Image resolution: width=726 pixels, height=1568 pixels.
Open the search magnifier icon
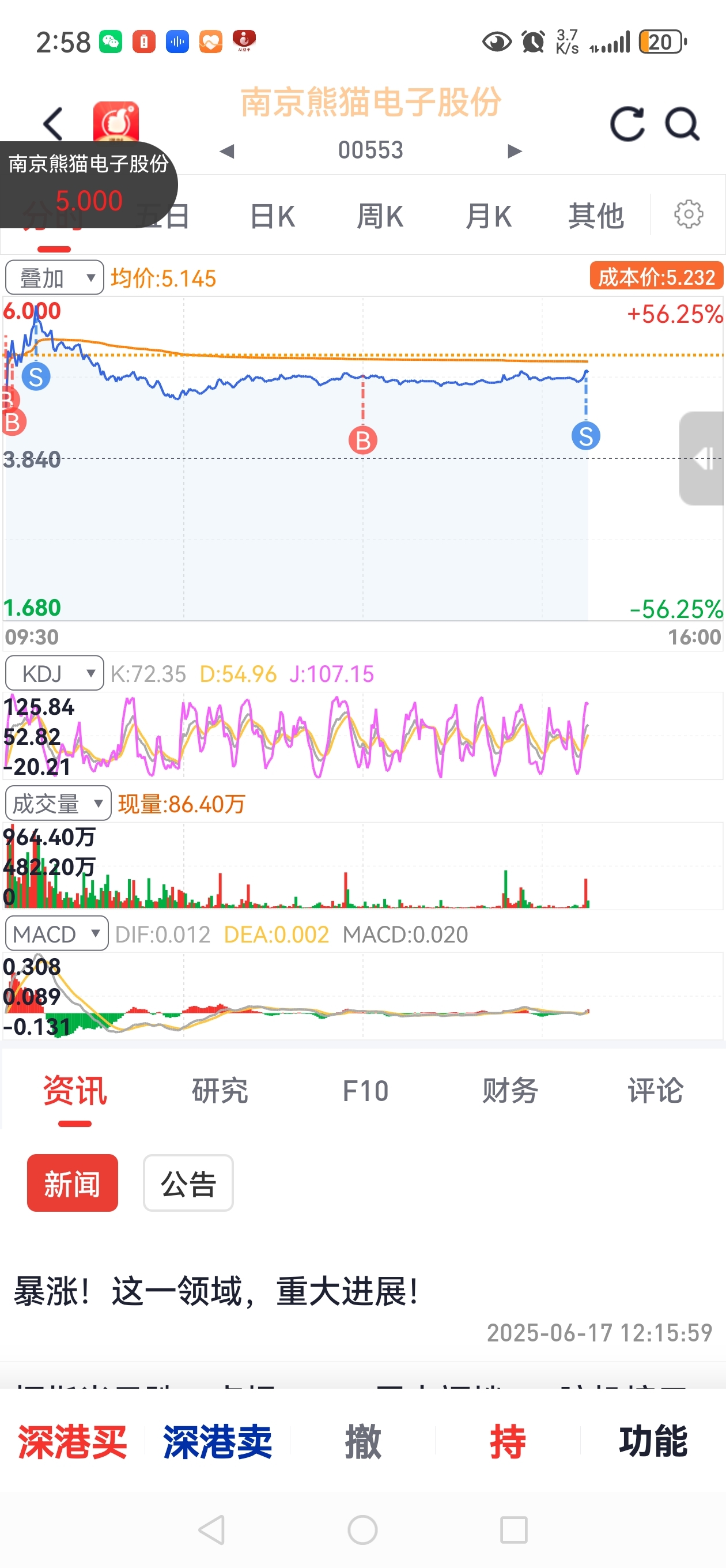(x=682, y=124)
